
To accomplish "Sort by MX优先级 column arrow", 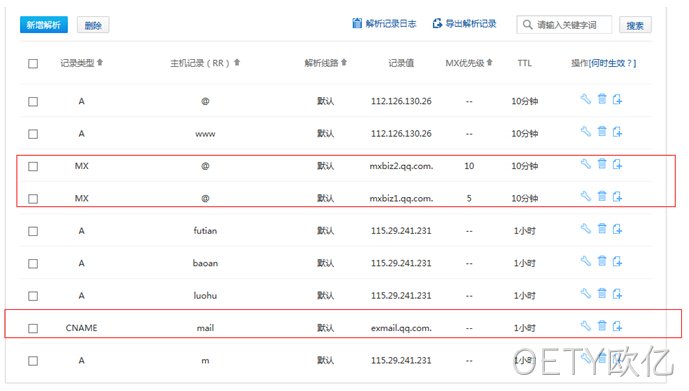I will pos(490,62).
